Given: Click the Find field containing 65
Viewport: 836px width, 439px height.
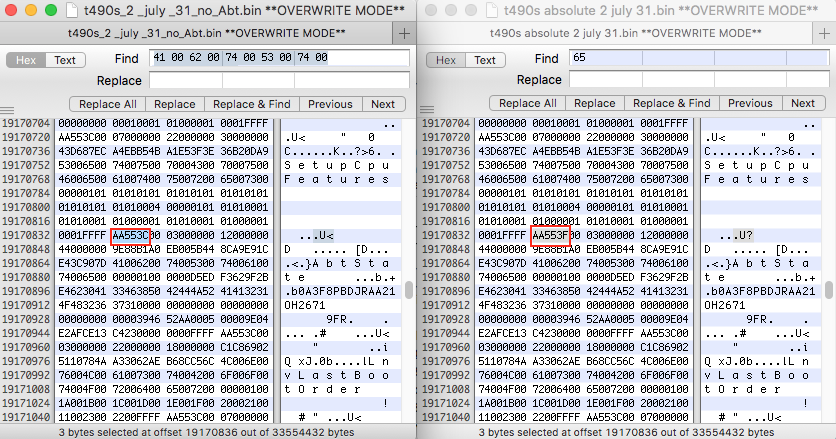Looking at the screenshot, I should tap(699, 58).
